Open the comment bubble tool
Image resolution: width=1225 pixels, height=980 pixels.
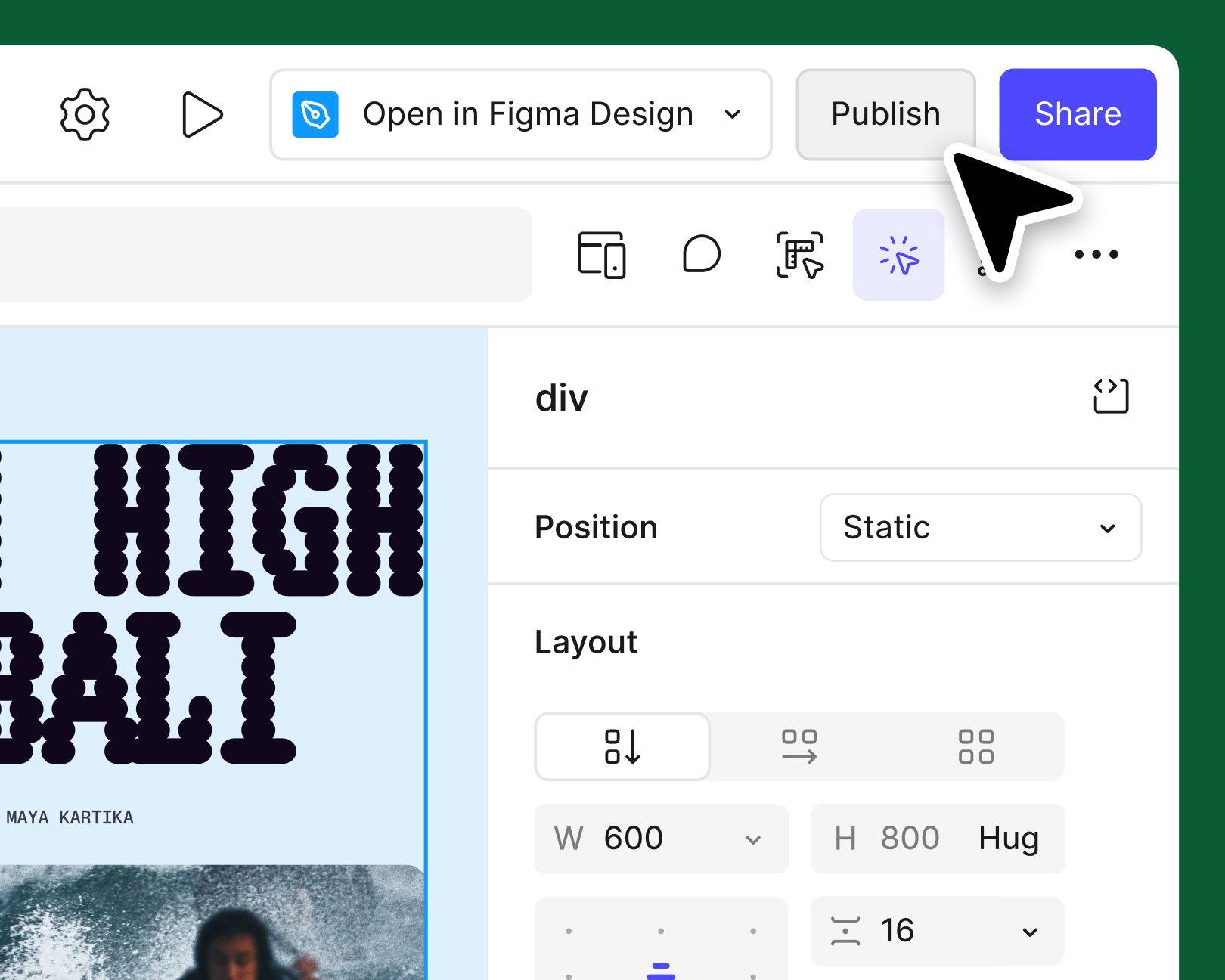[x=701, y=254]
